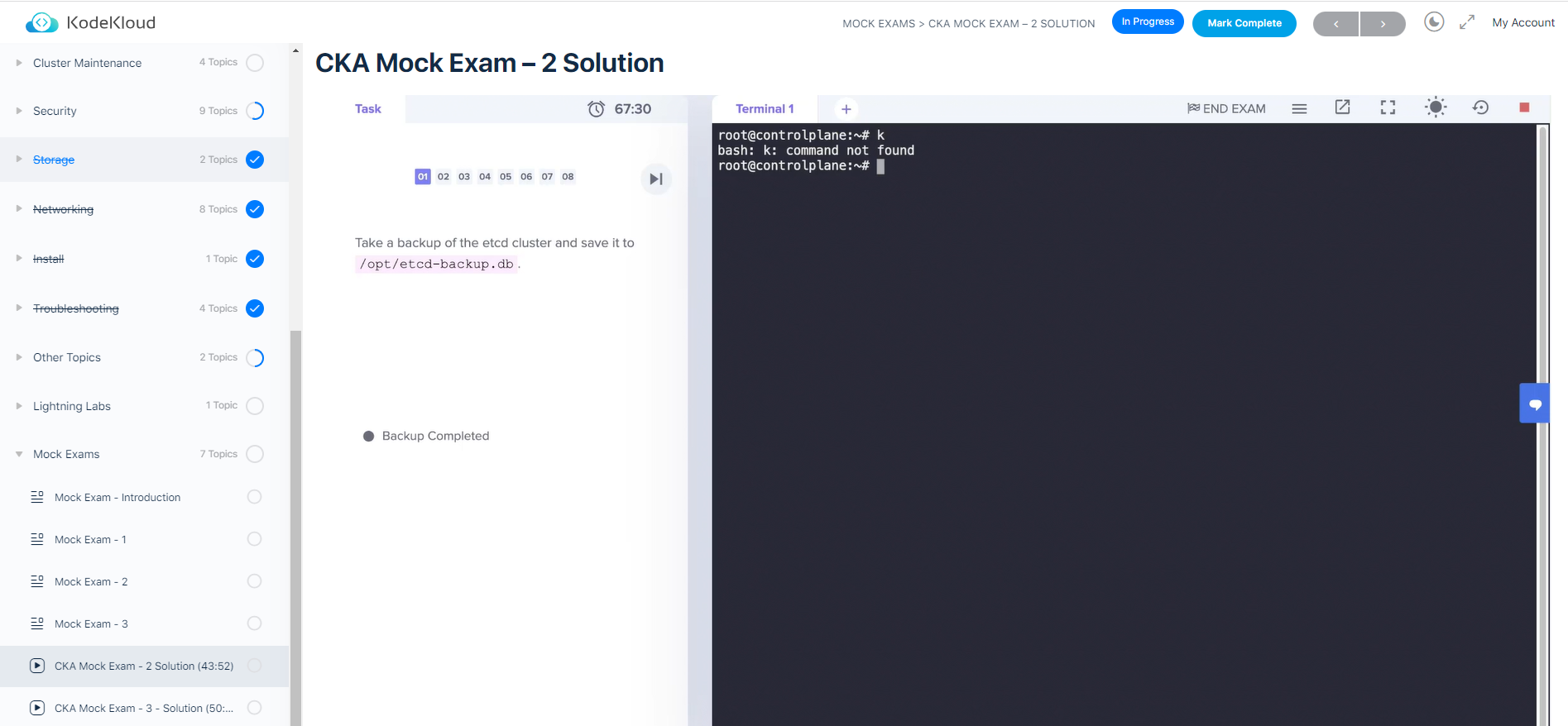This screenshot has height=726, width=1568.
Task: Expand page with diagonal arrows icon
Action: (1467, 22)
